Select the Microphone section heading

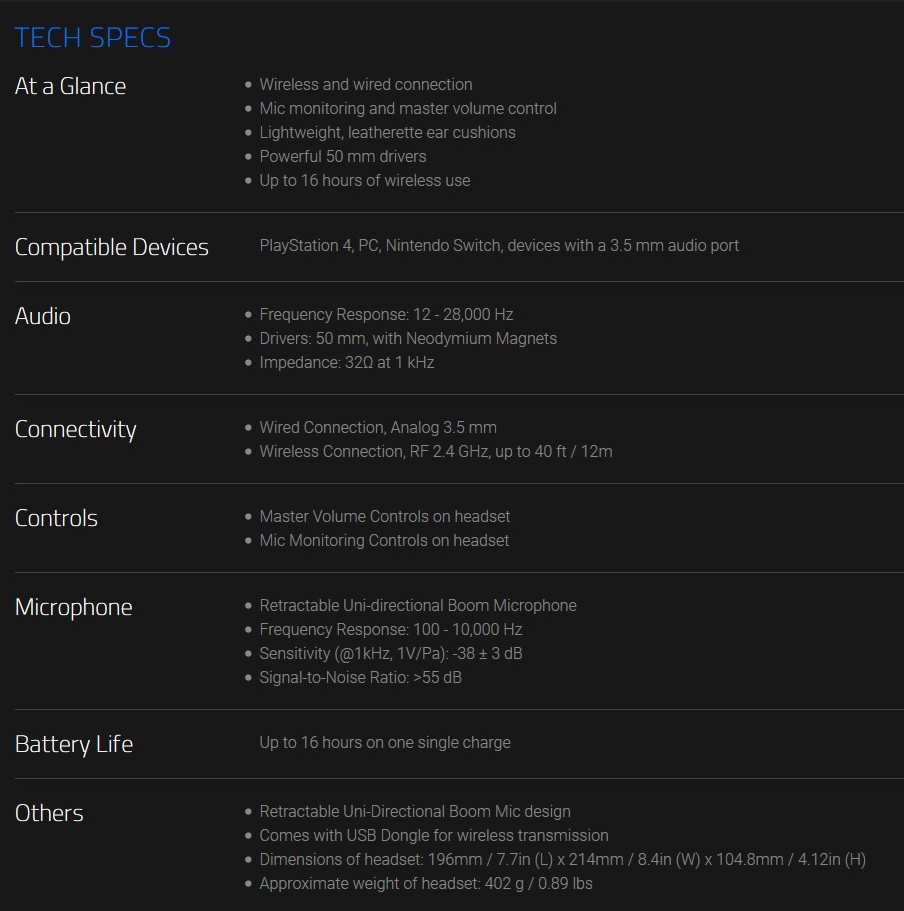click(73, 607)
